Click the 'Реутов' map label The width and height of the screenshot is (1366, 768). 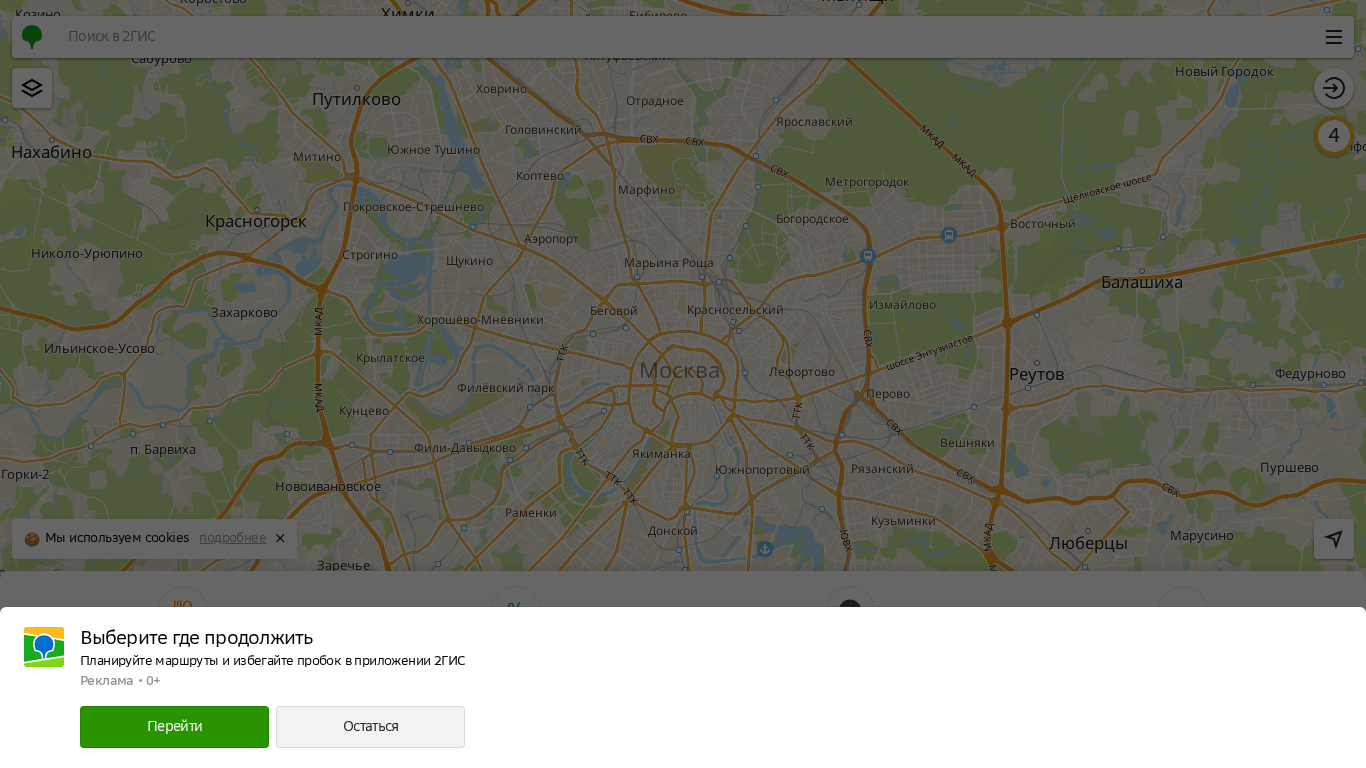point(1037,374)
